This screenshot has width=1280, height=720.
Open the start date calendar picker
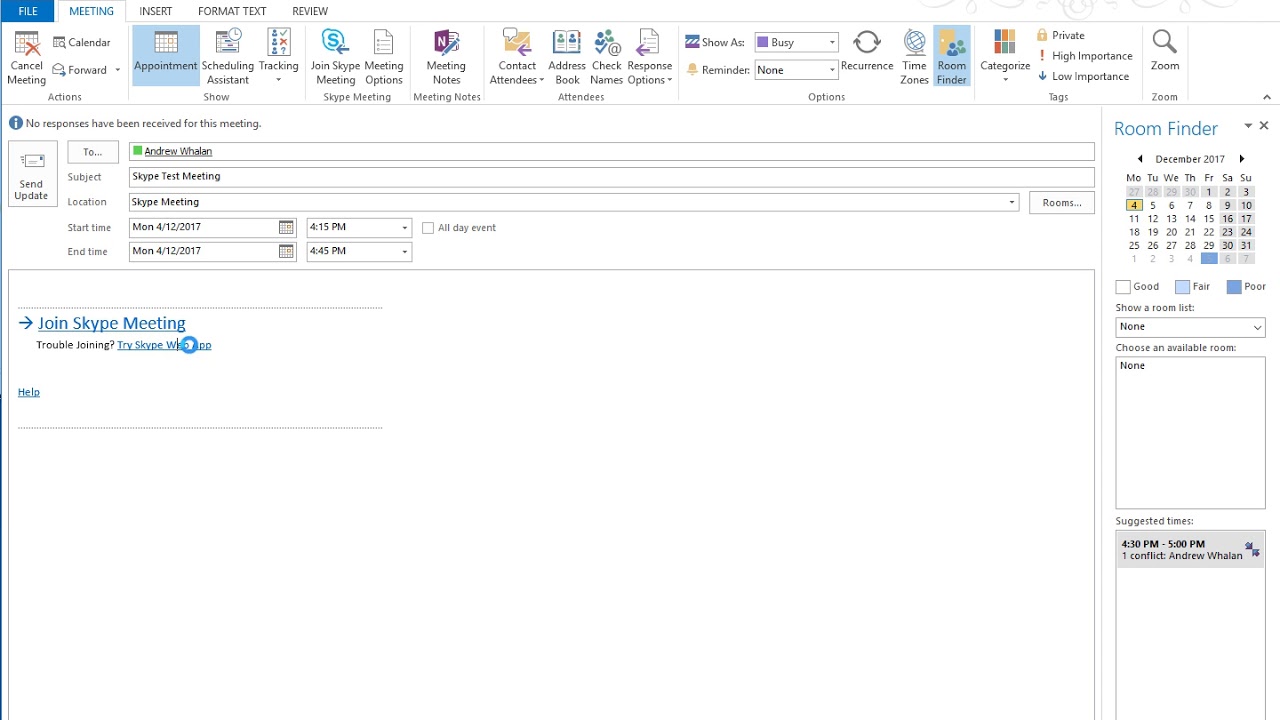[286, 227]
